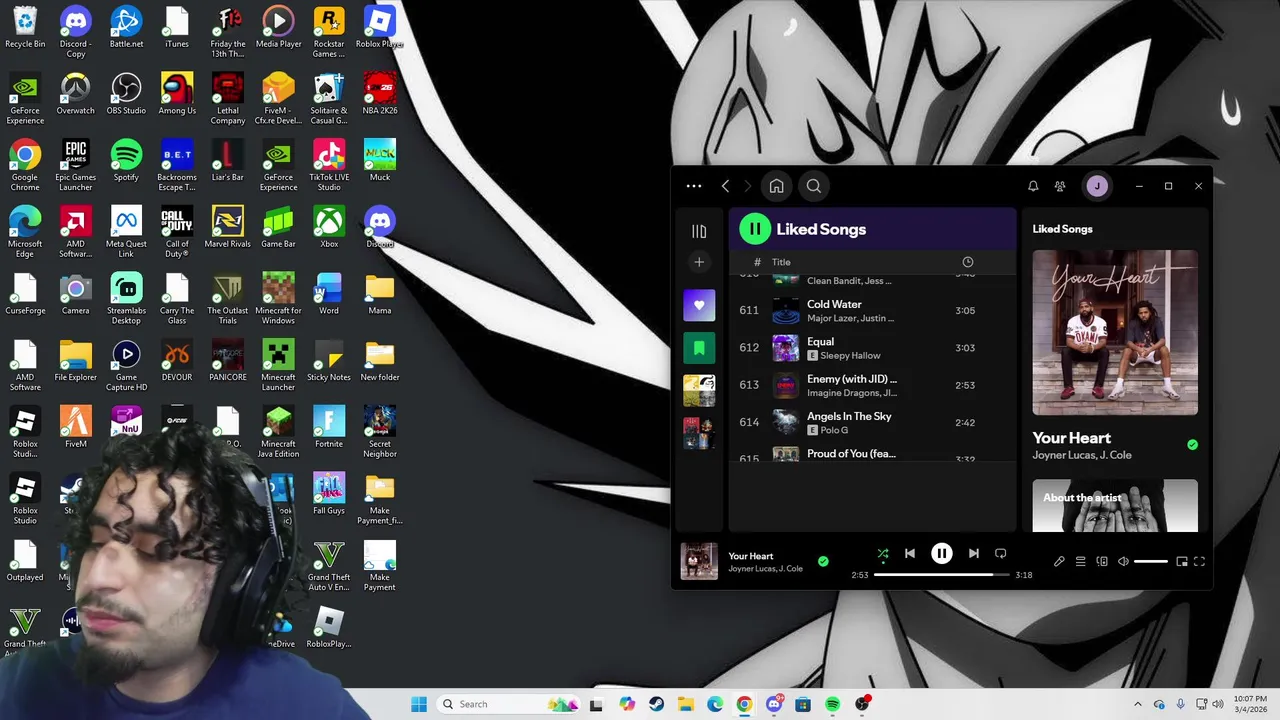Open Spotify's What's New bell icon
This screenshot has height=720, width=1280.
pyautogui.click(x=1033, y=186)
